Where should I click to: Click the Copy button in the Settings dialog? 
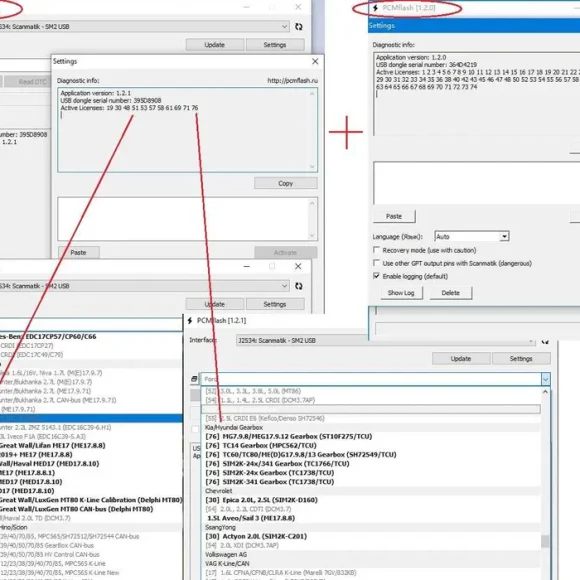click(x=286, y=183)
